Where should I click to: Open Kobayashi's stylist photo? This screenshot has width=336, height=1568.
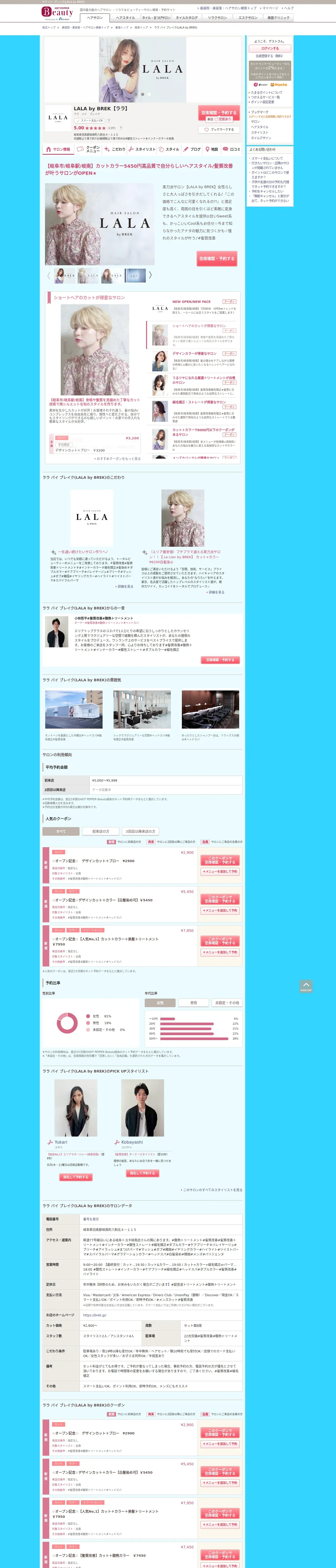tap(143, 1108)
